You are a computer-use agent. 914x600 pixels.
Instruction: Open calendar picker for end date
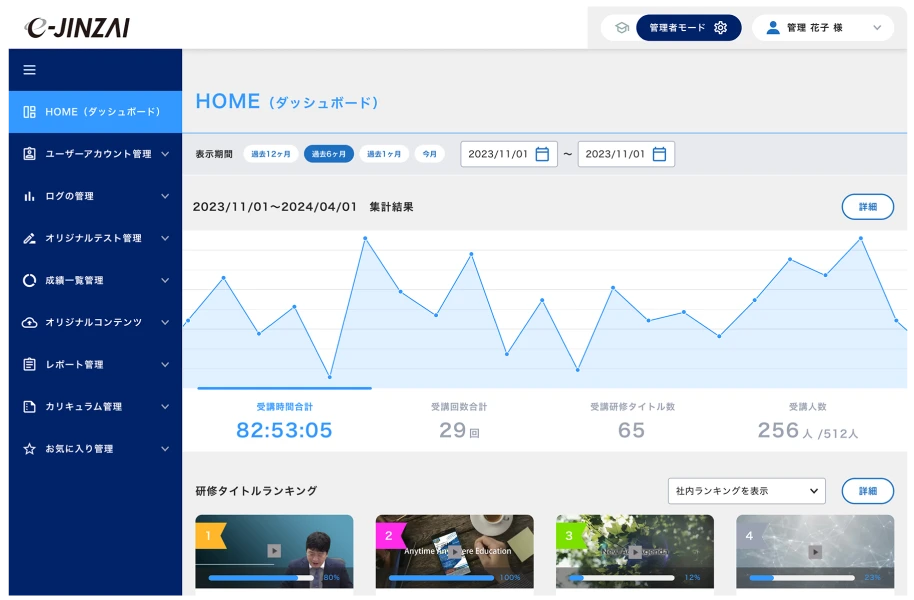(x=659, y=154)
